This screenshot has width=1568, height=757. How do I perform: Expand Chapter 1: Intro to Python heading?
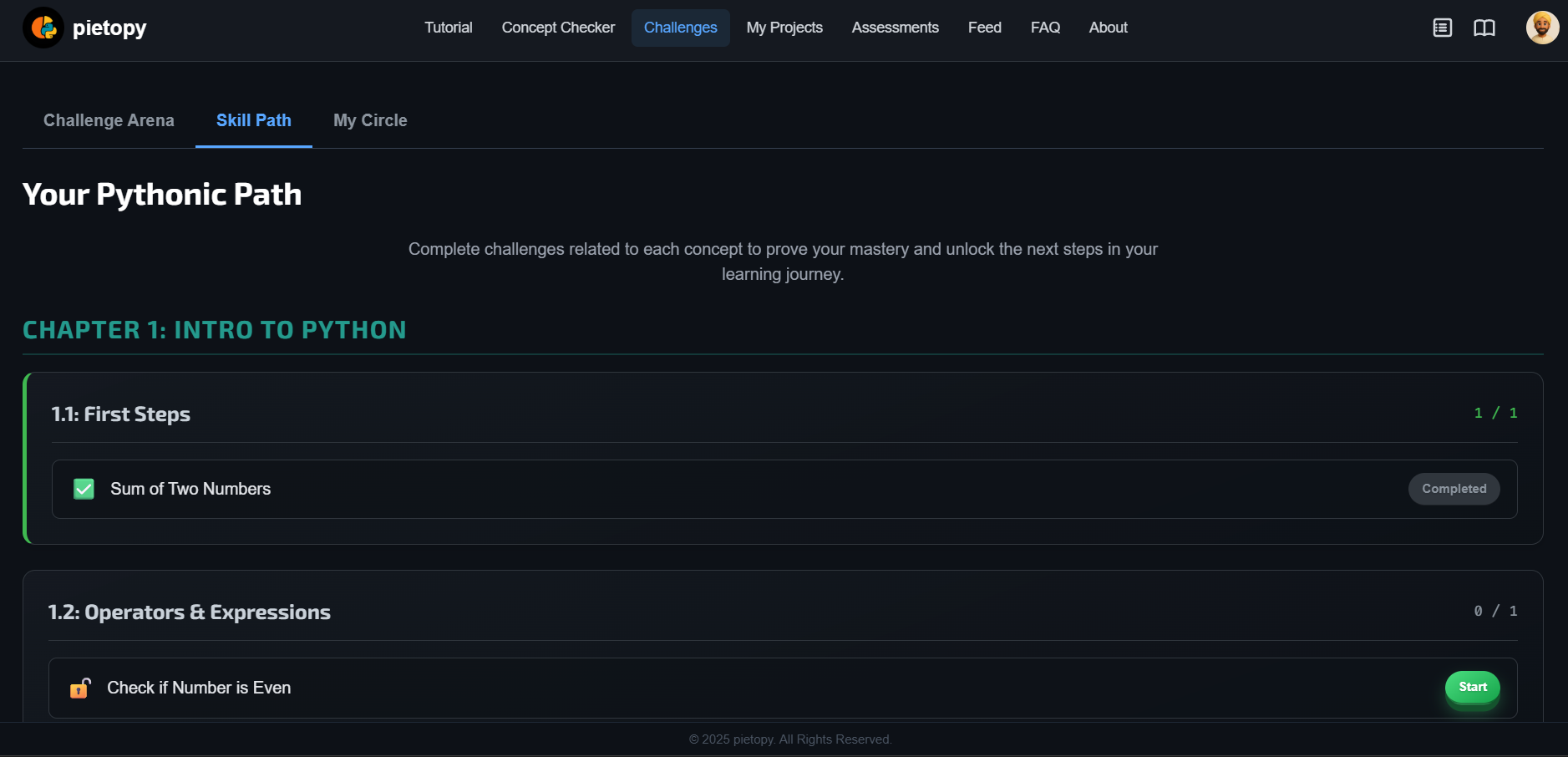point(215,329)
